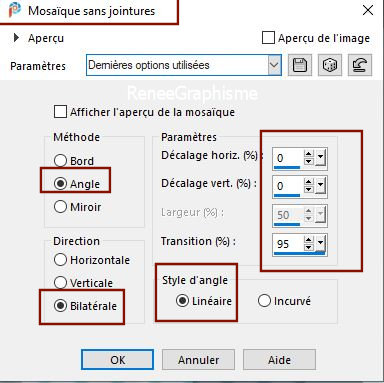Click the PaintShop Pro logo in title bar
Viewport: 384px width, 383px height.
click(14, 10)
